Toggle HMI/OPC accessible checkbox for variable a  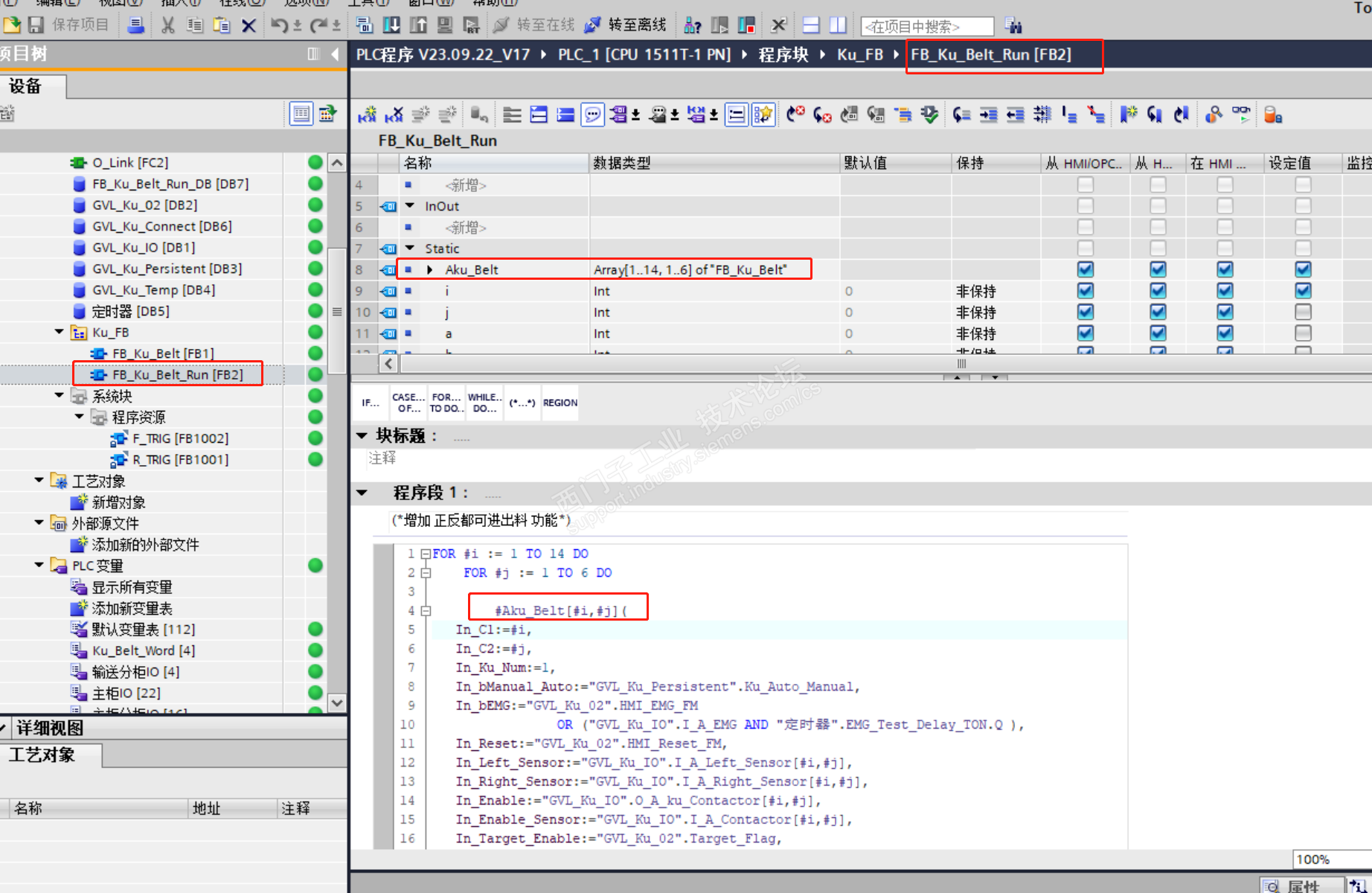1086,333
